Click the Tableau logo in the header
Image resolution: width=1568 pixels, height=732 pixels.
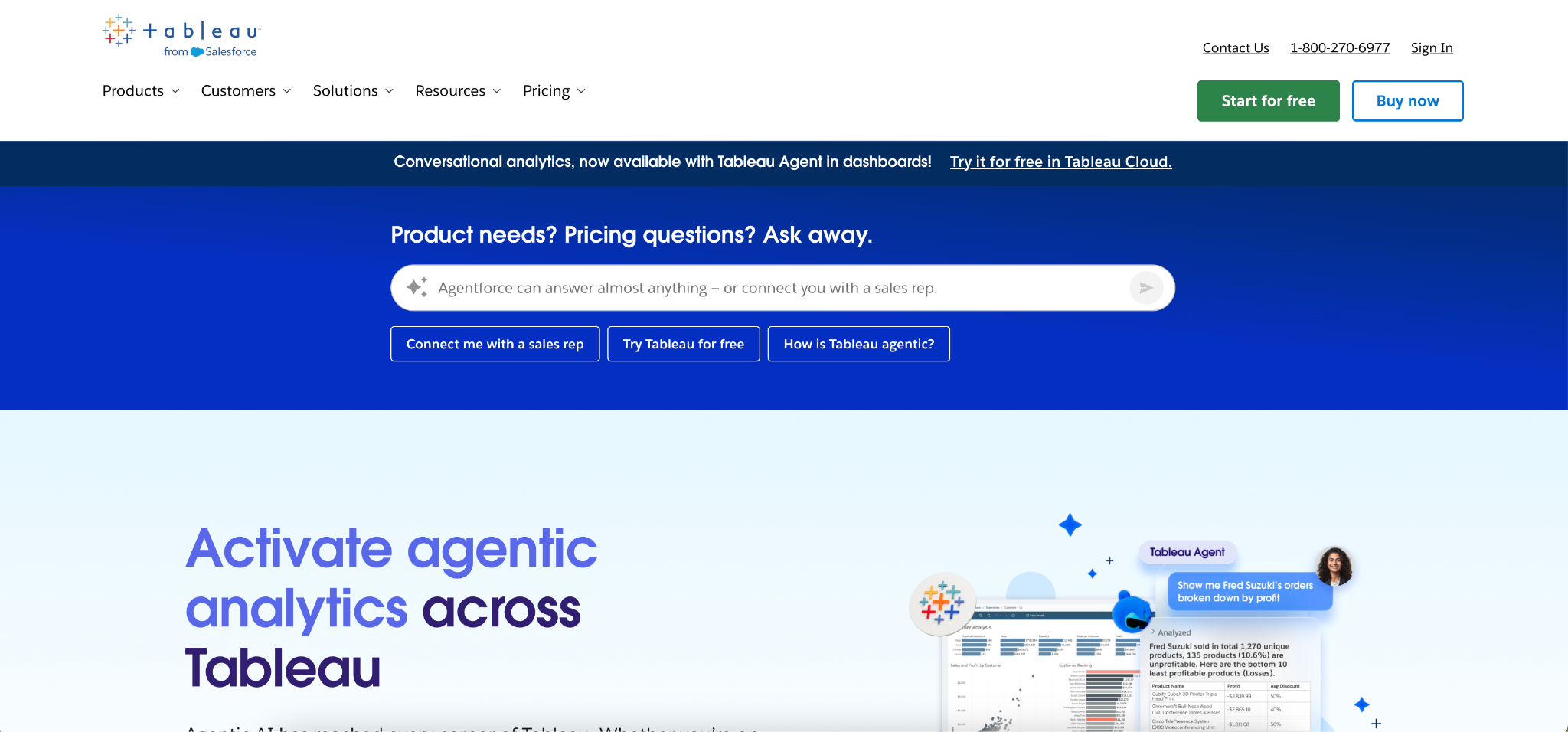tap(181, 35)
